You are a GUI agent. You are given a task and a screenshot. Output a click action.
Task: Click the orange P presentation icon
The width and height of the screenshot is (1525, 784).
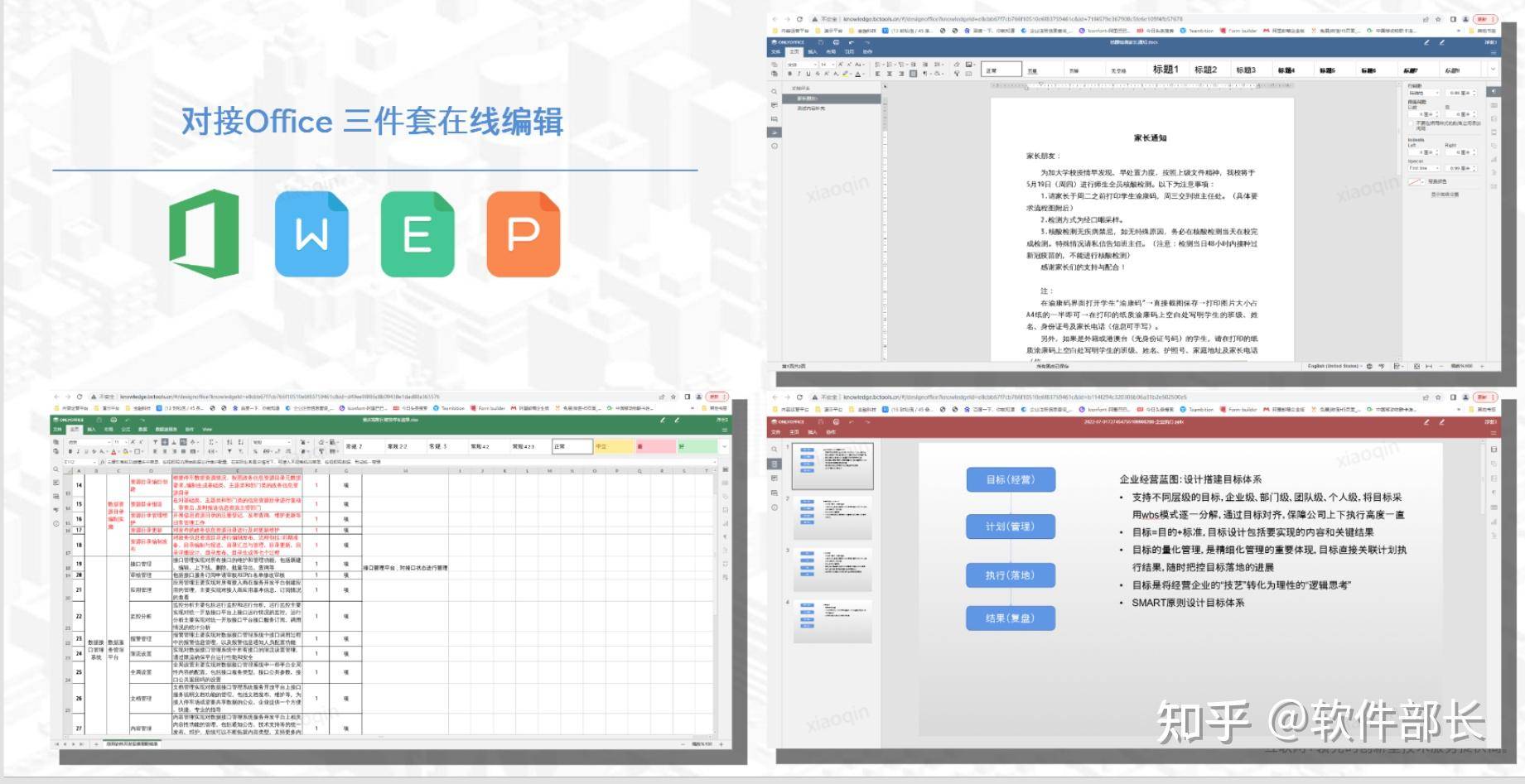[x=524, y=233]
